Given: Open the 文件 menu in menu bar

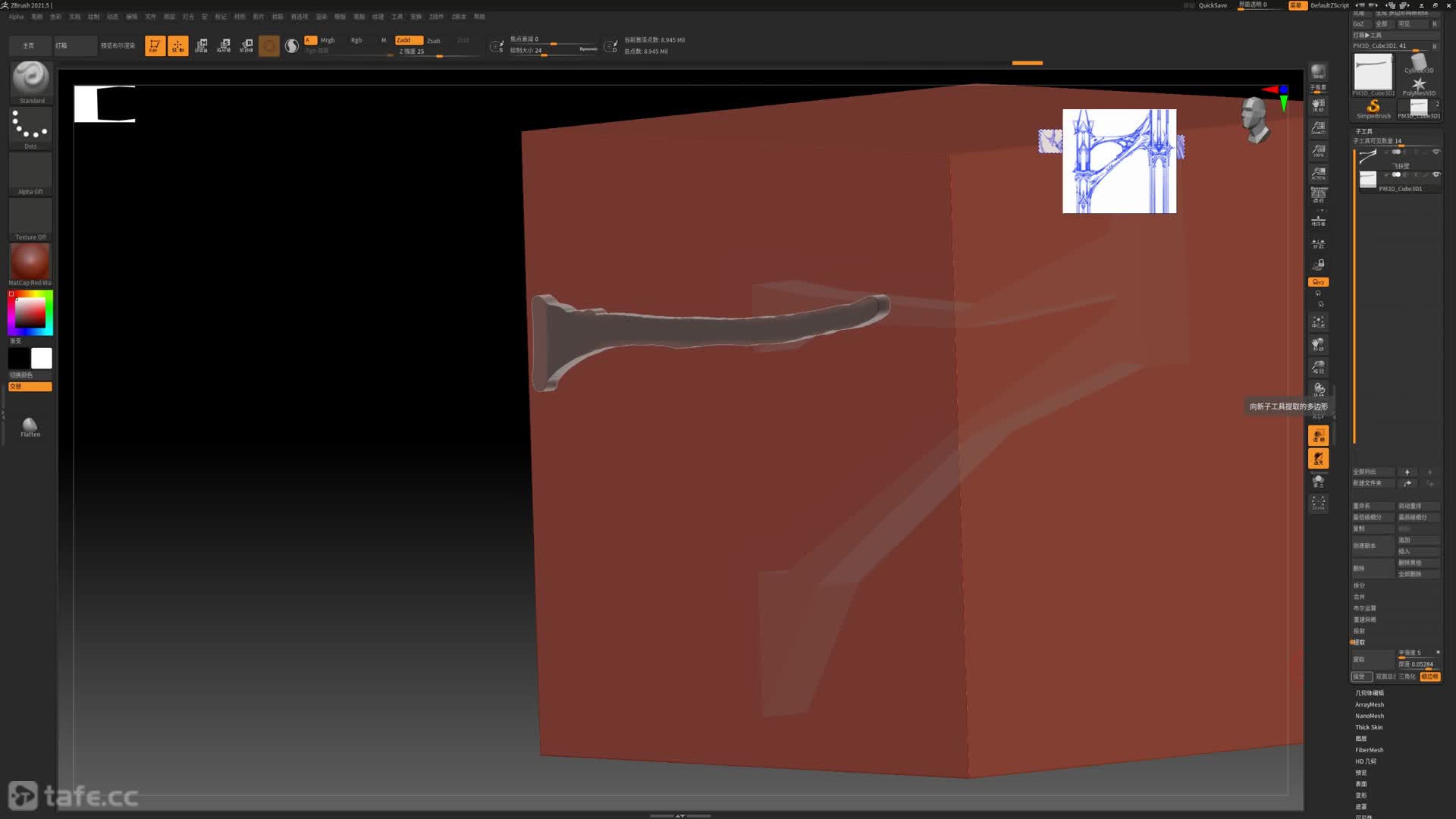Looking at the screenshot, I should [x=150, y=17].
